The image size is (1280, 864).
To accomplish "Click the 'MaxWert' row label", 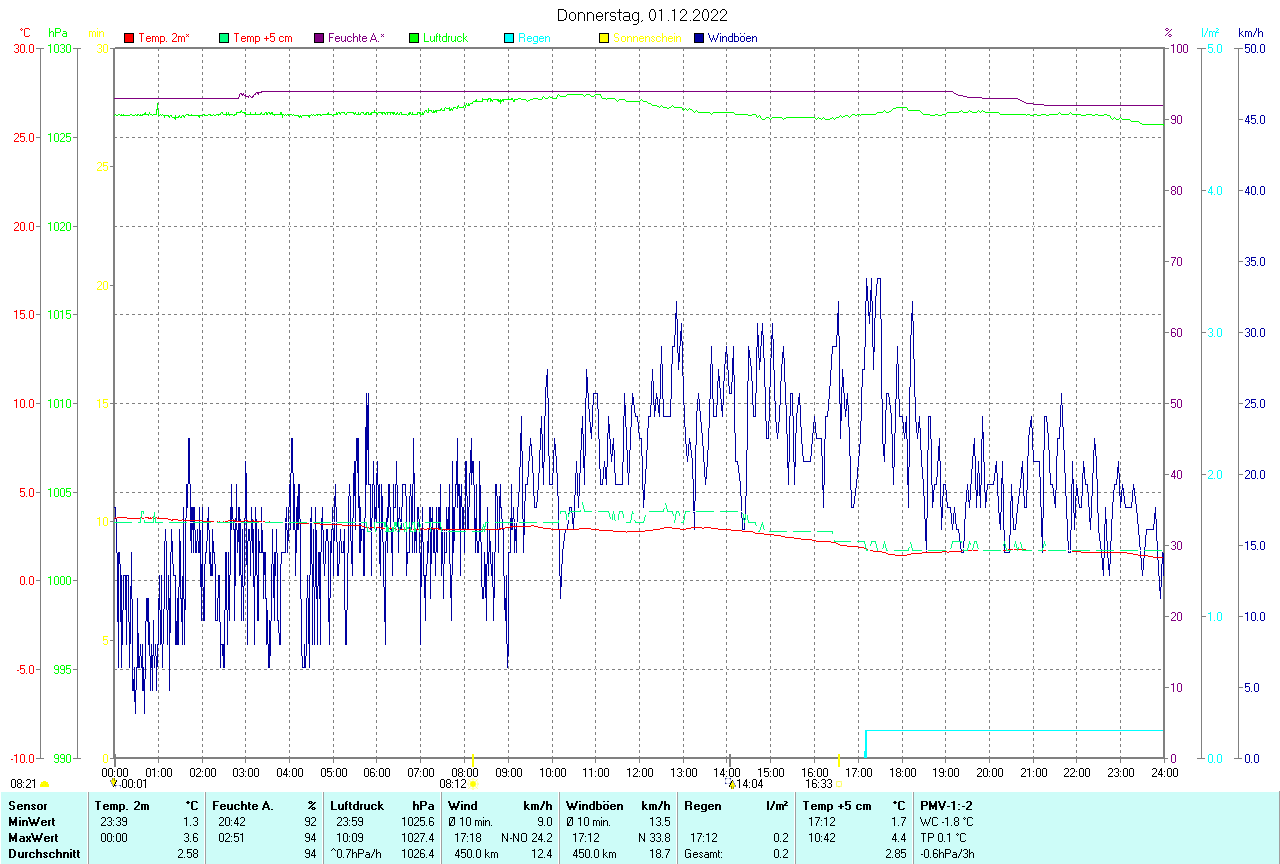I will [33, 837].
